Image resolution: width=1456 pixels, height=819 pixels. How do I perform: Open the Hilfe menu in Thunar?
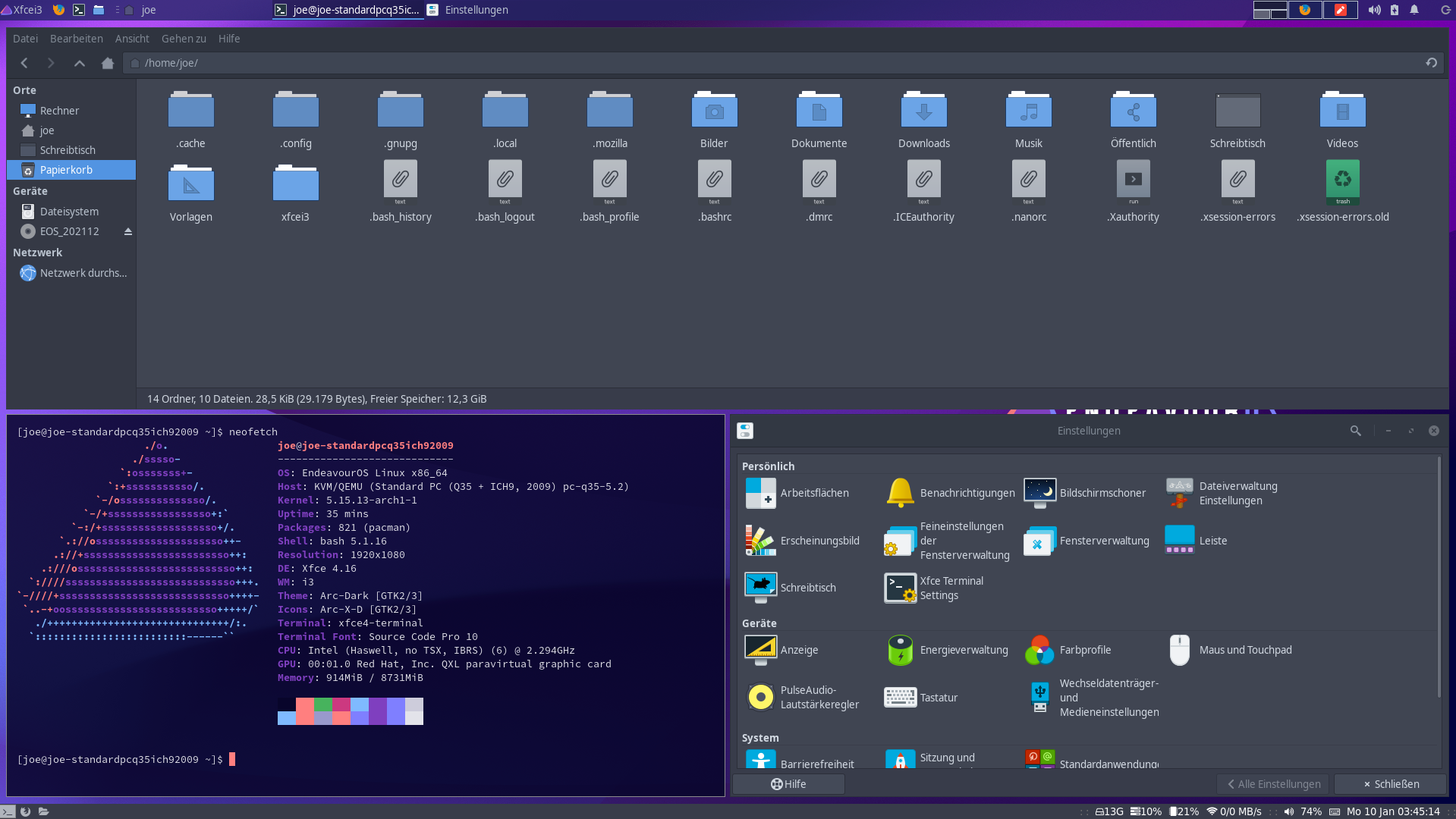[229, 39]
